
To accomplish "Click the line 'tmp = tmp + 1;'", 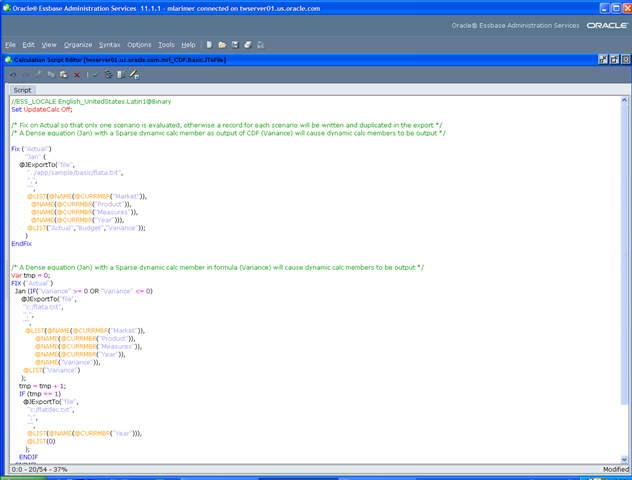I will click(42, 386).
